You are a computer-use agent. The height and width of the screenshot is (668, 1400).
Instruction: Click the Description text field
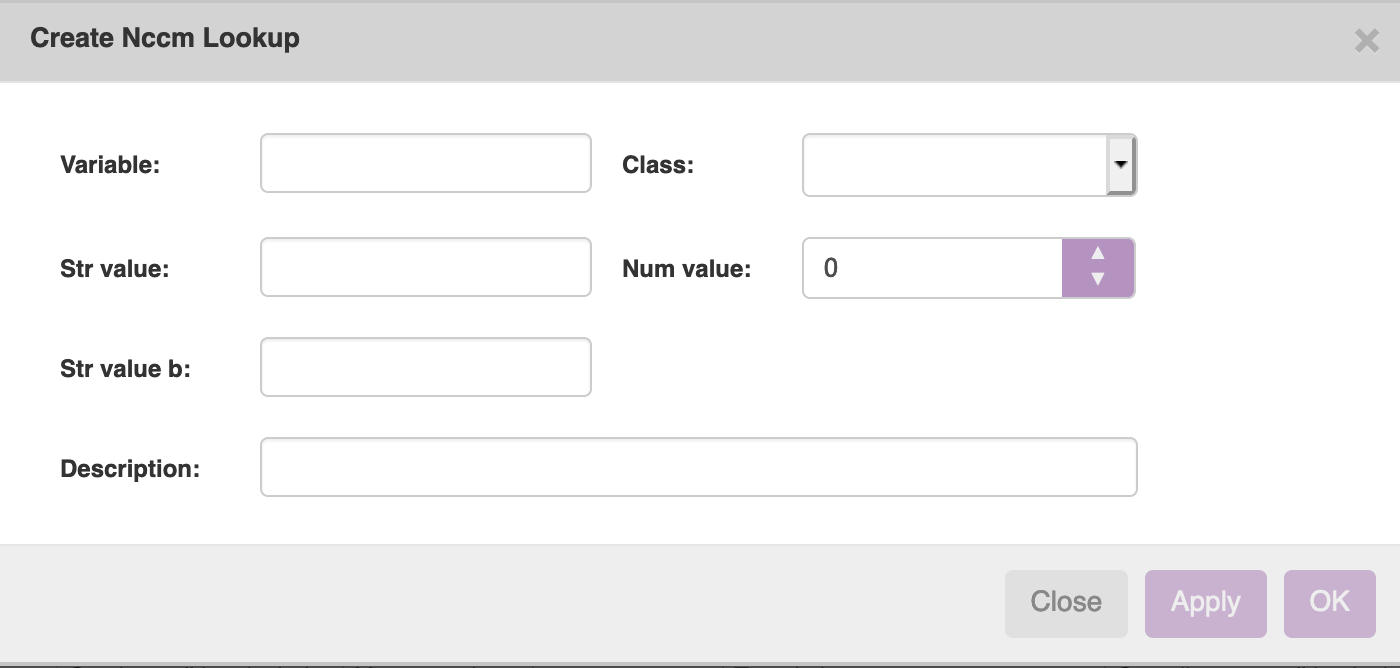tap(698, 467)
